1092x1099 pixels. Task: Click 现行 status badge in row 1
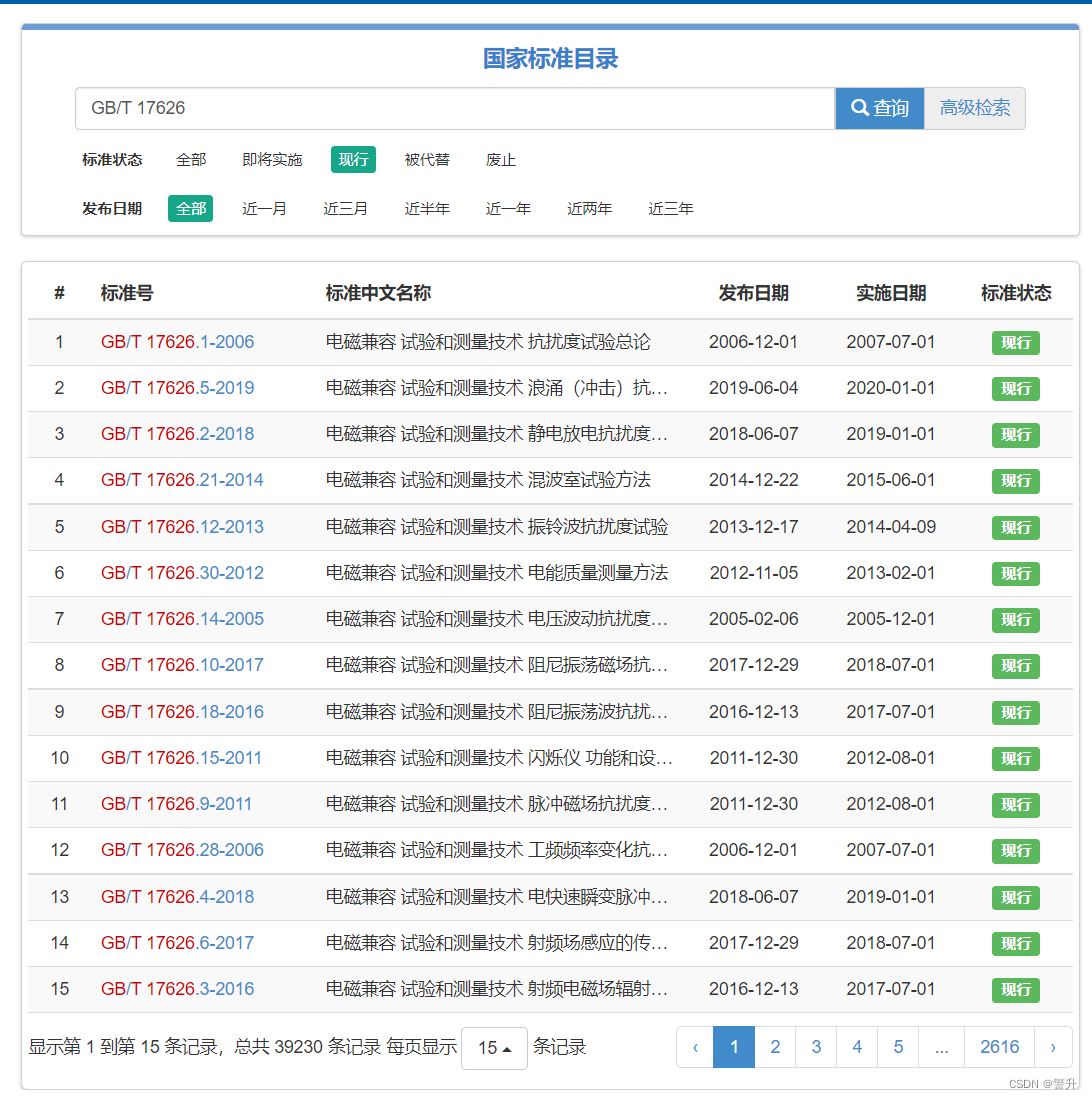click(1015, 343)
